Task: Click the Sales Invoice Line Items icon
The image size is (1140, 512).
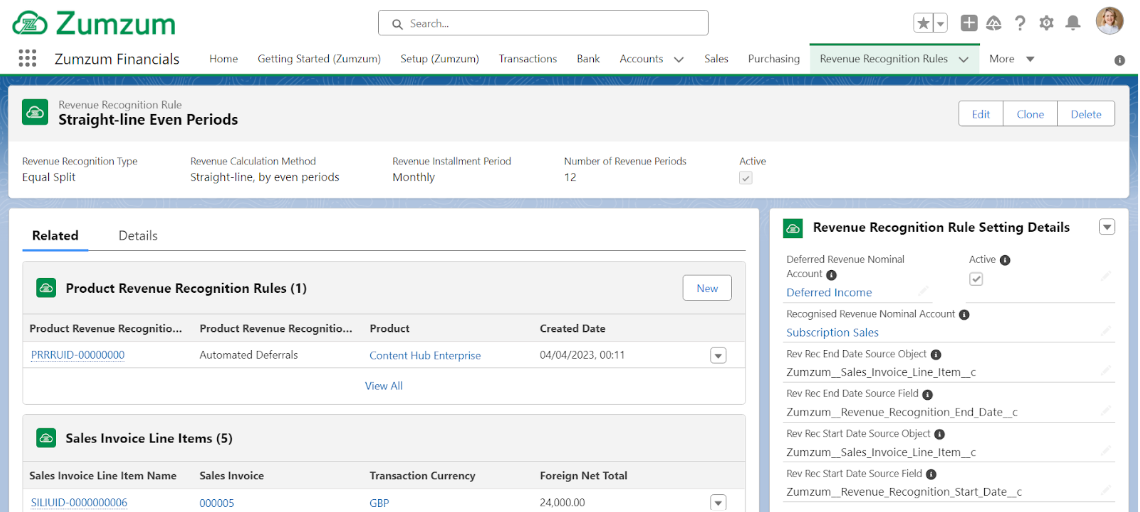Action: click(x=47, y=438)
